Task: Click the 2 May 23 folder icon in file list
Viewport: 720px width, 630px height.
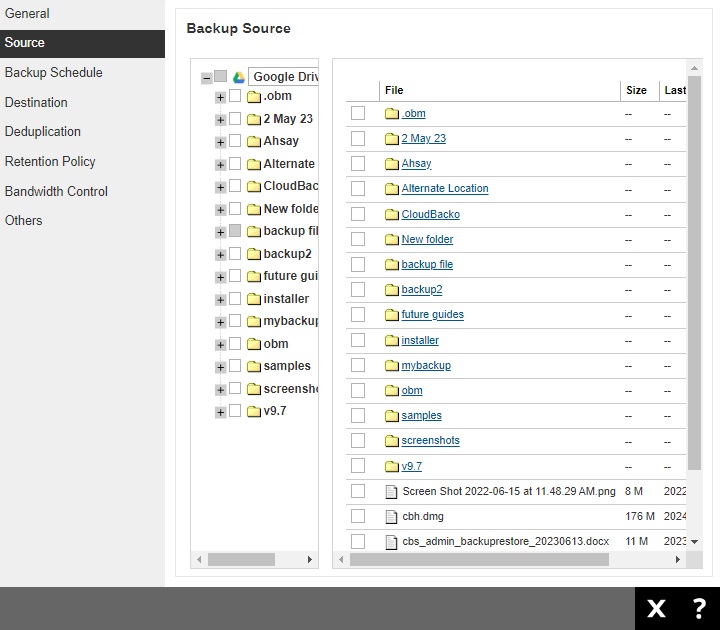Action: [x=392, y=139]
